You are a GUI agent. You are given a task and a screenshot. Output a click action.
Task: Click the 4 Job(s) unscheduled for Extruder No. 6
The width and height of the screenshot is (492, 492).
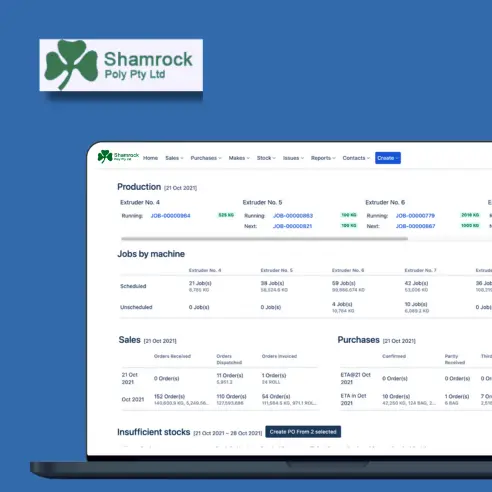(342, 304)
